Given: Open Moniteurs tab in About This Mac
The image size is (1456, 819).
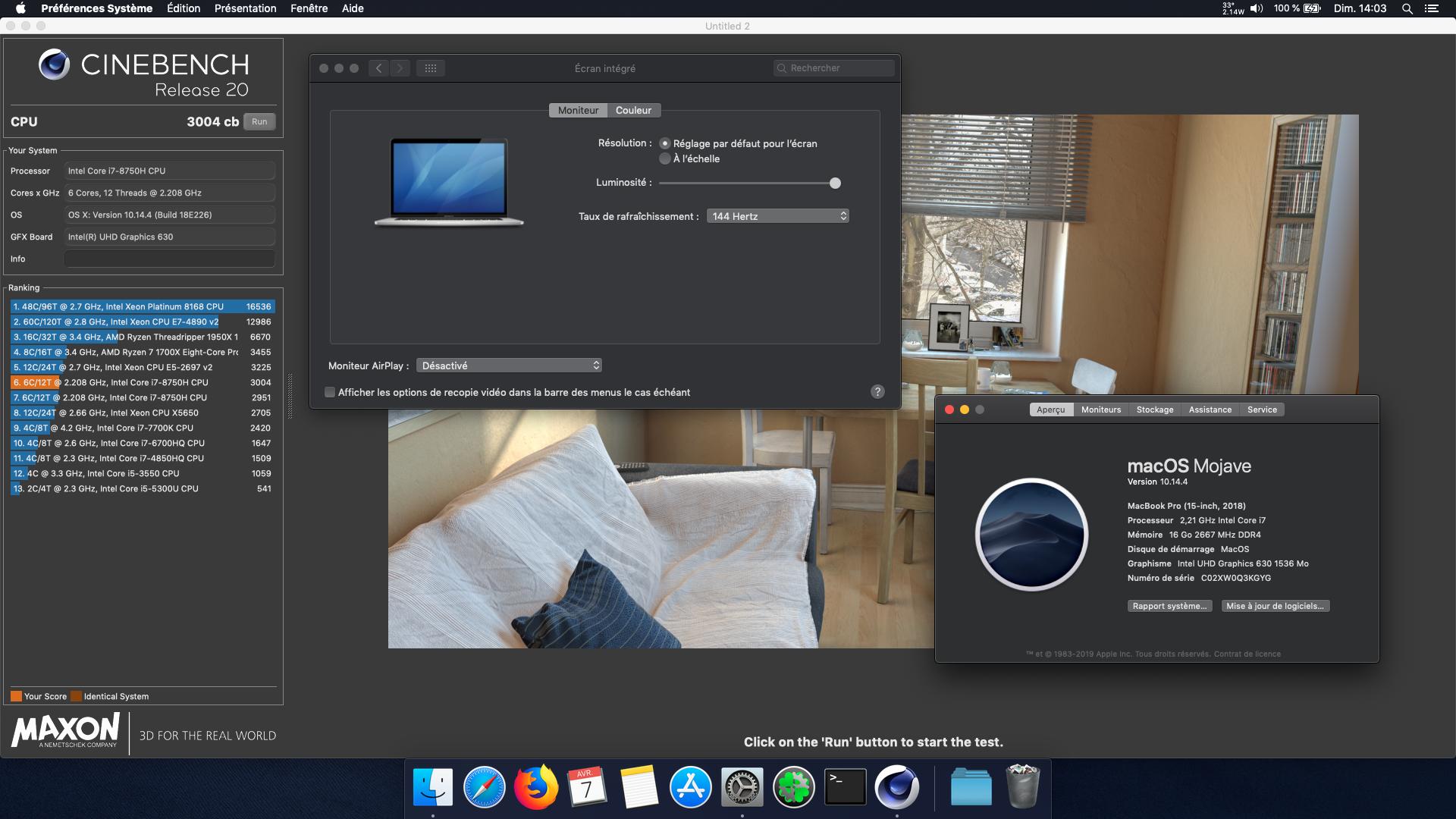Looking at the screenshot, I should click(1101, 409).
